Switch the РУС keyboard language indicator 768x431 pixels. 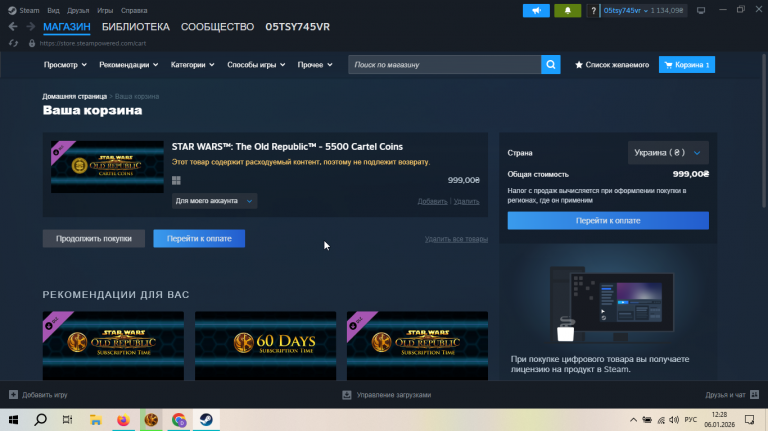691,420
